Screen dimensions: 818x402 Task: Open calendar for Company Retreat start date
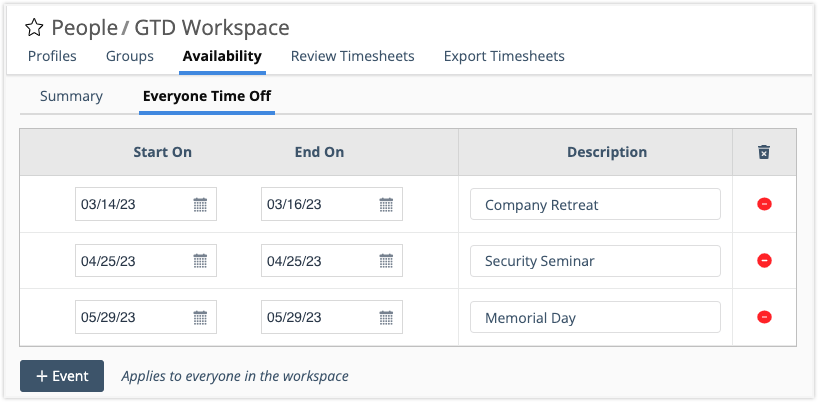[200, 205]
